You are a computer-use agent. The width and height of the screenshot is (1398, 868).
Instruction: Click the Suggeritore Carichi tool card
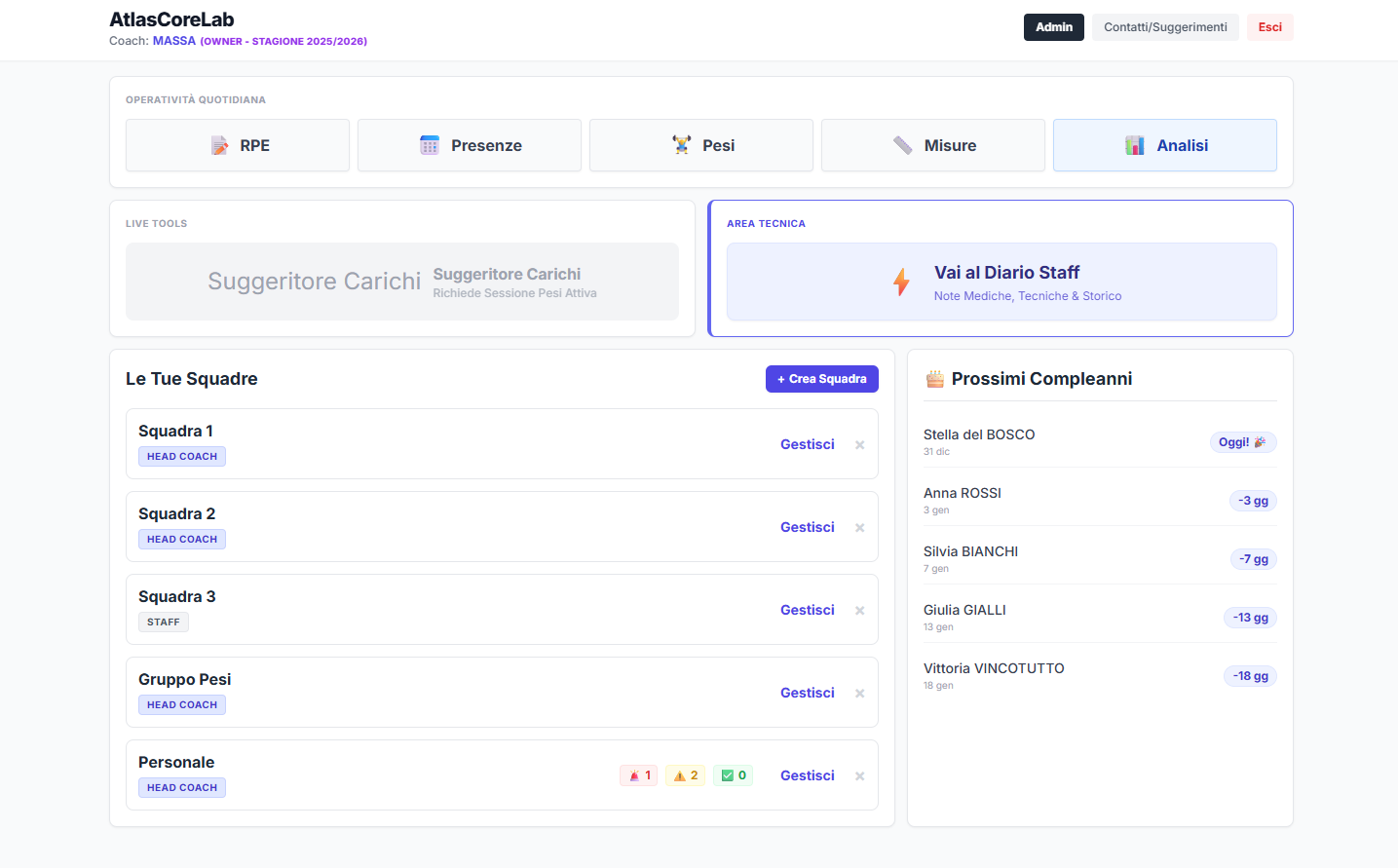(402, 282)
